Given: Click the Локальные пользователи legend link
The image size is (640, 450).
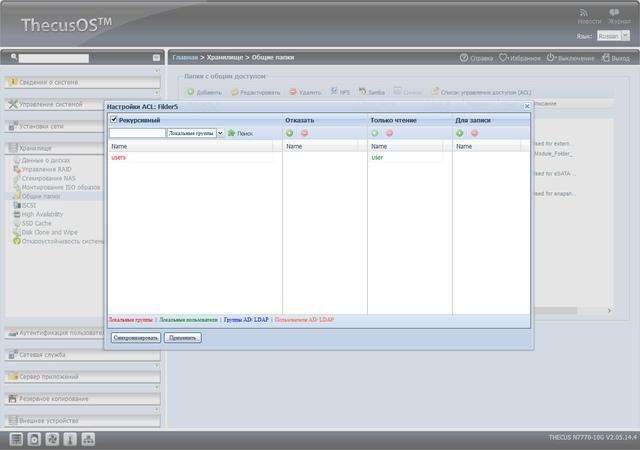Looking at the screenshot, I should (x=188, y=320).
